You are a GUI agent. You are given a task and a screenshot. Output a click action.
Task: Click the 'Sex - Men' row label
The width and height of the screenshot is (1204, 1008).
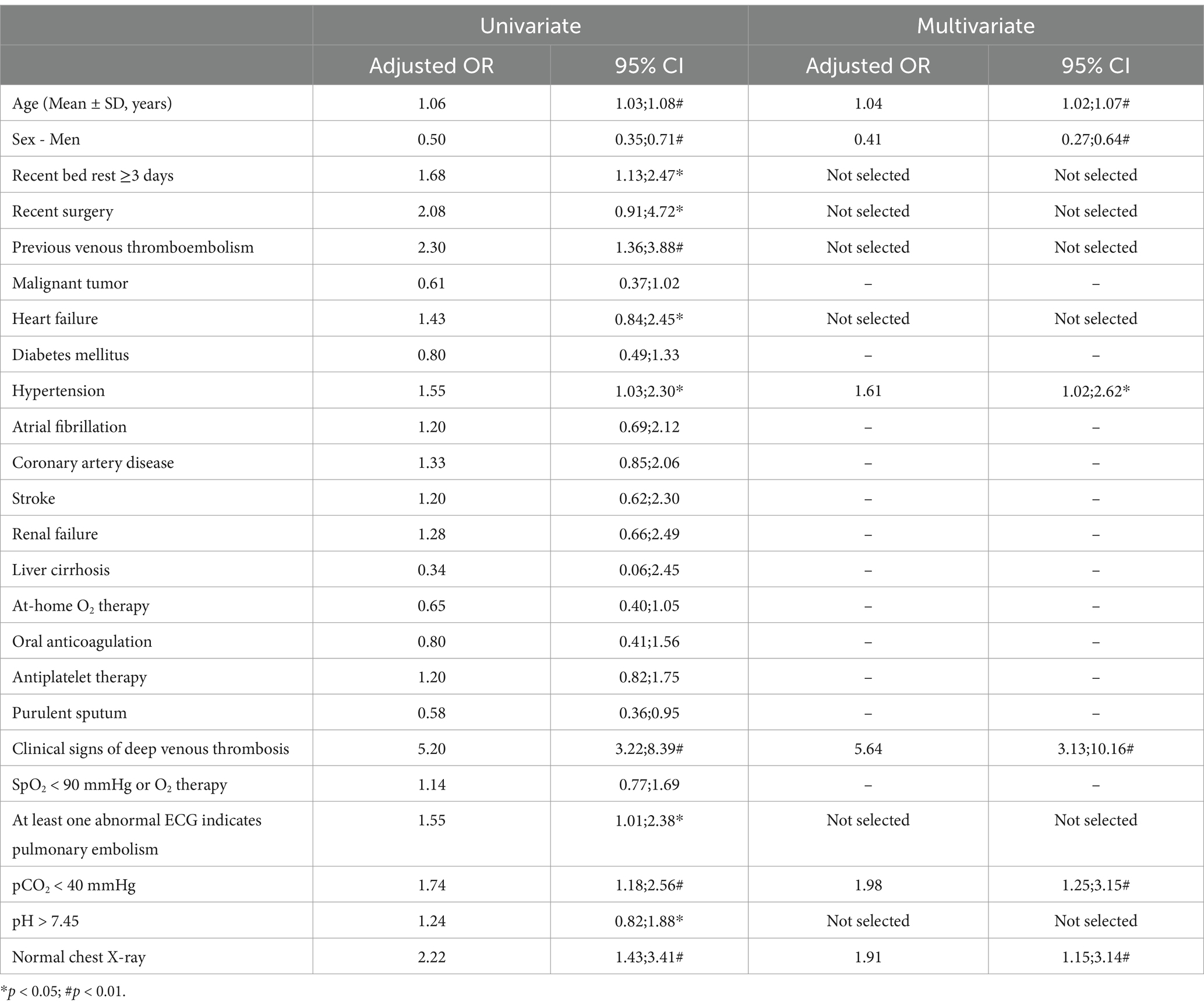coord(46,139)
